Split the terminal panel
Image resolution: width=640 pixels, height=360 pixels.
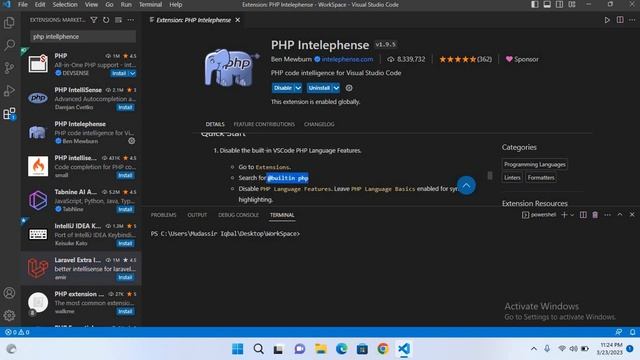coord(583,215)
